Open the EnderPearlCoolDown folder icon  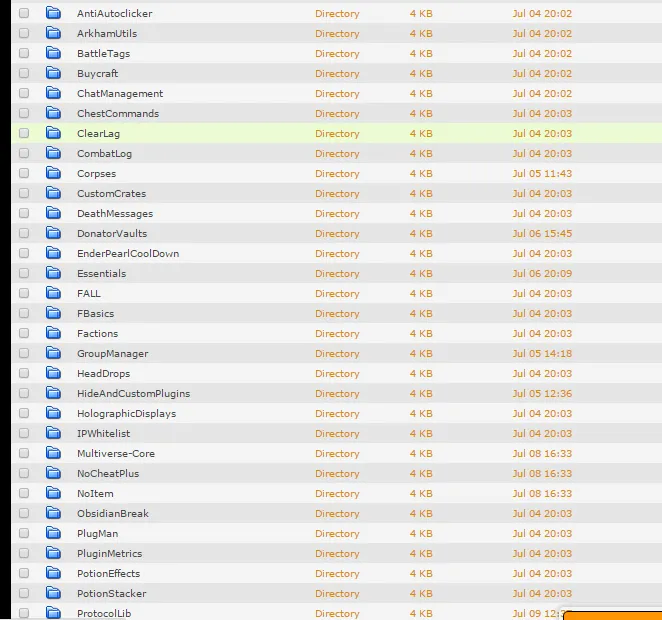click(53, 253)
